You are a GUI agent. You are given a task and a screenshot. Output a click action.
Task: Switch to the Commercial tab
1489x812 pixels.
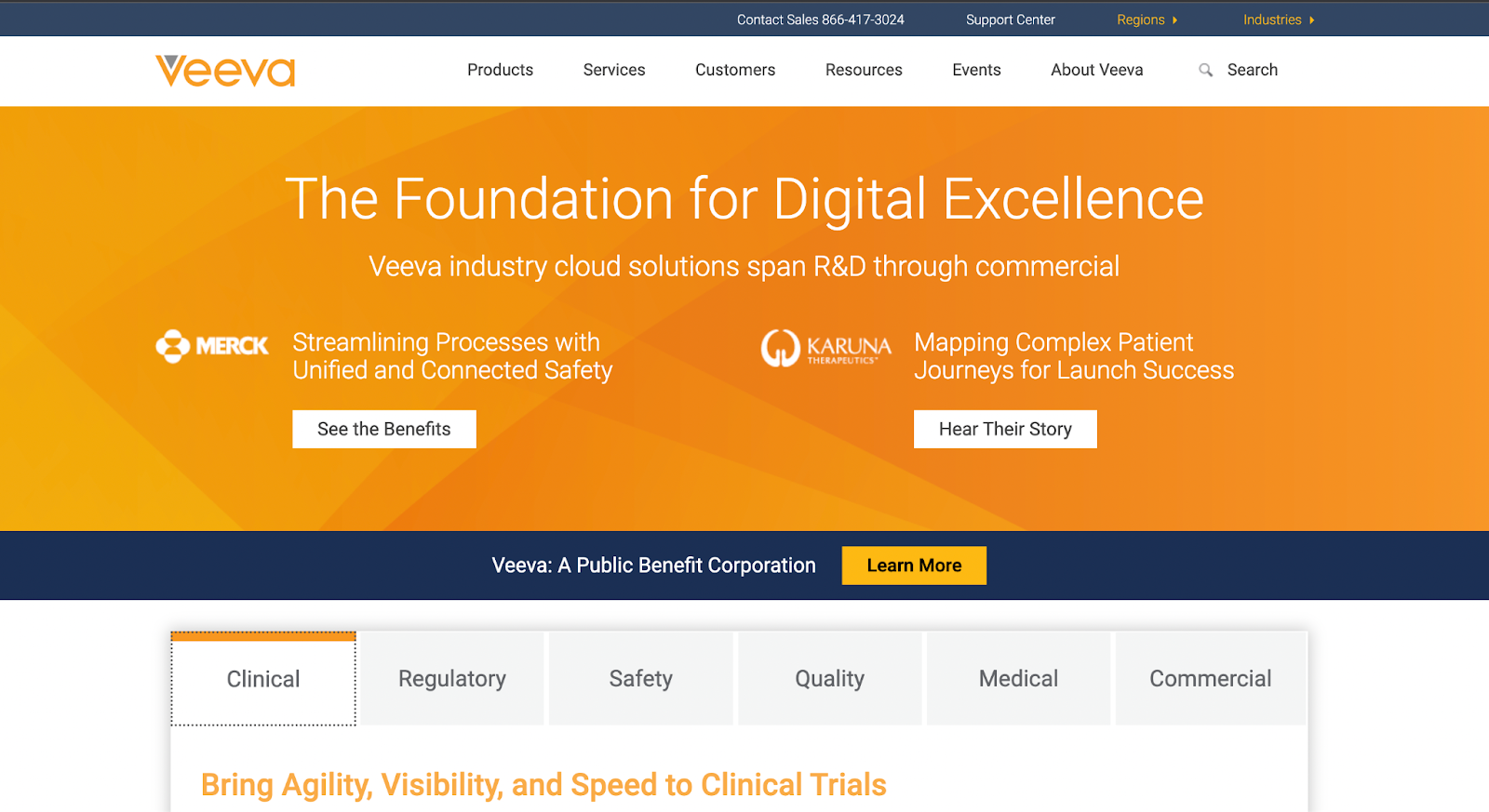coord(1210,679)
